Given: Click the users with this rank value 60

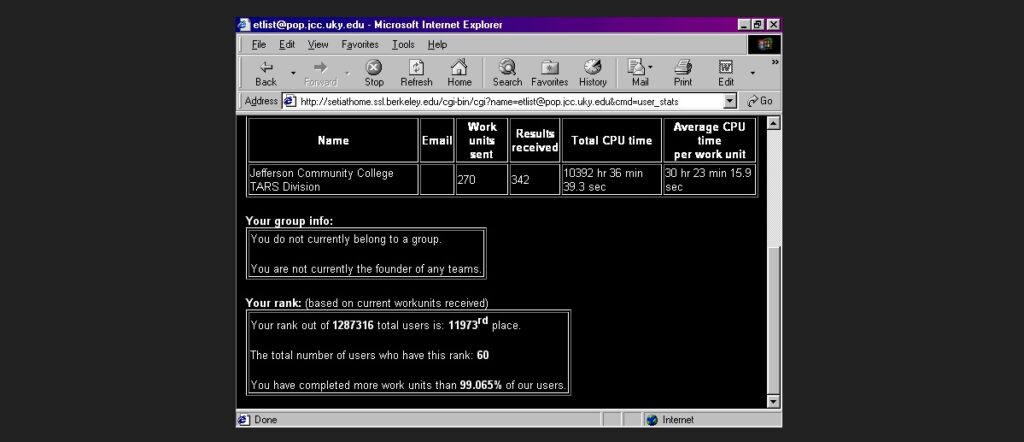Looking at the screenshot, I should pyautogui.click(x=483, y=355).
